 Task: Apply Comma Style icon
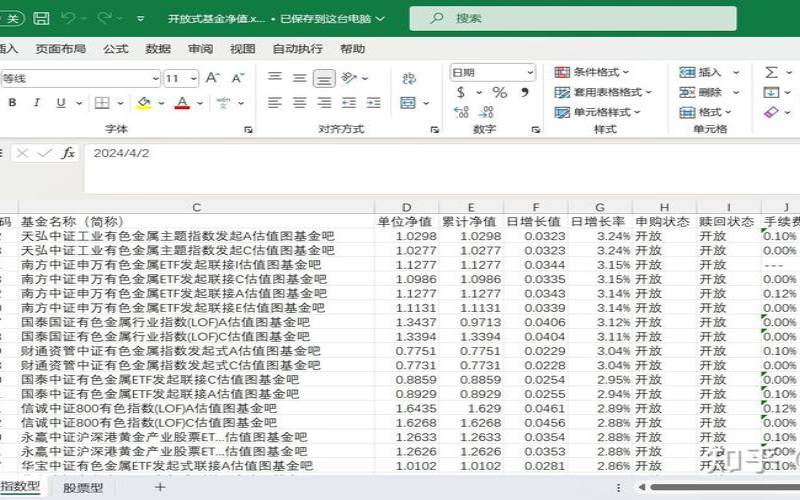524,92
